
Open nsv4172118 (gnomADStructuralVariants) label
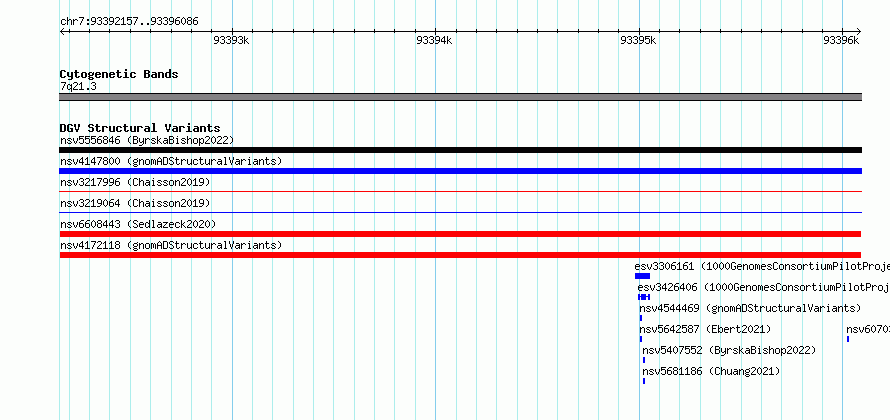pos(171,245)
